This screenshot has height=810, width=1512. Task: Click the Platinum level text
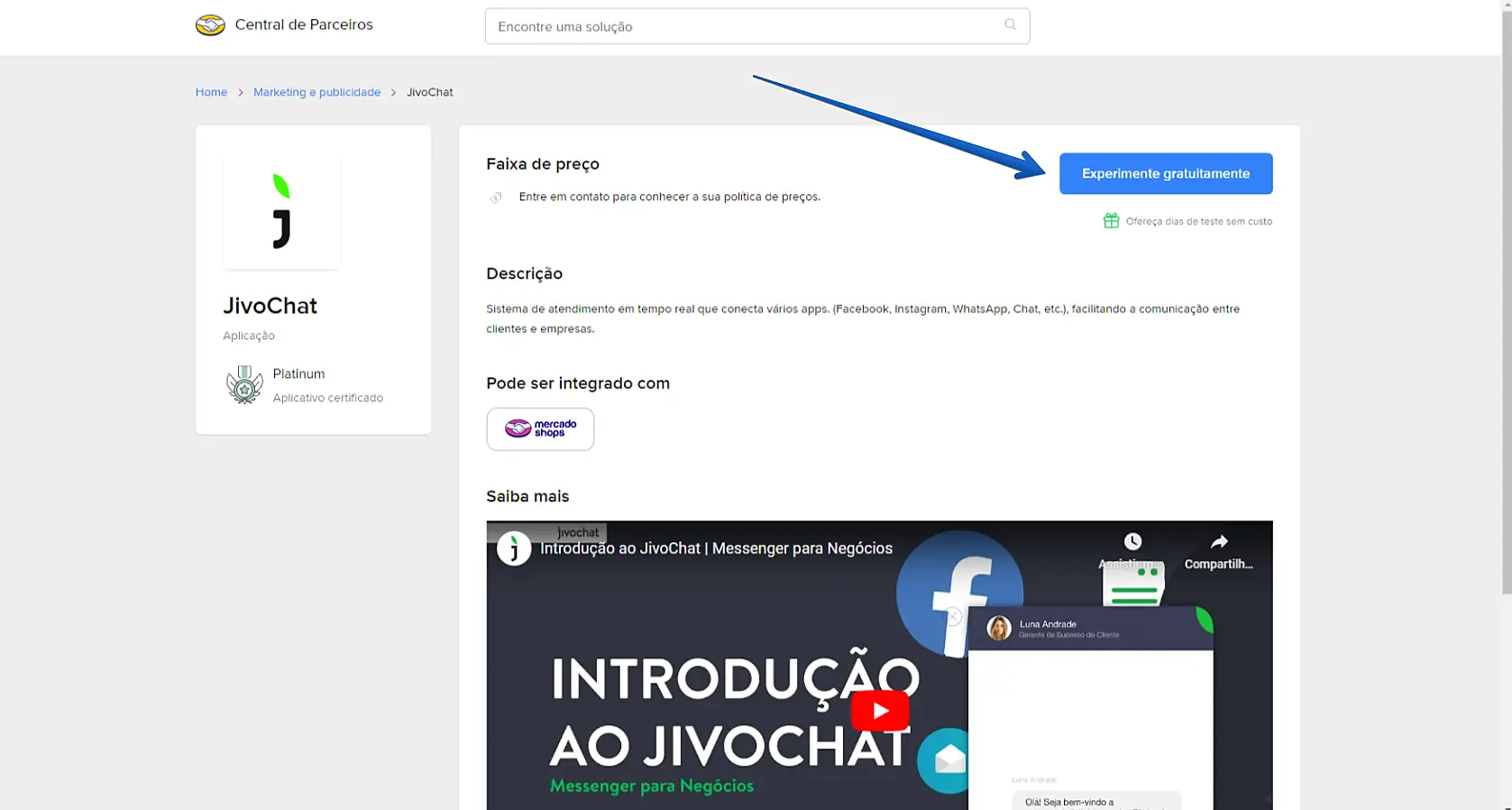(298, 373)
